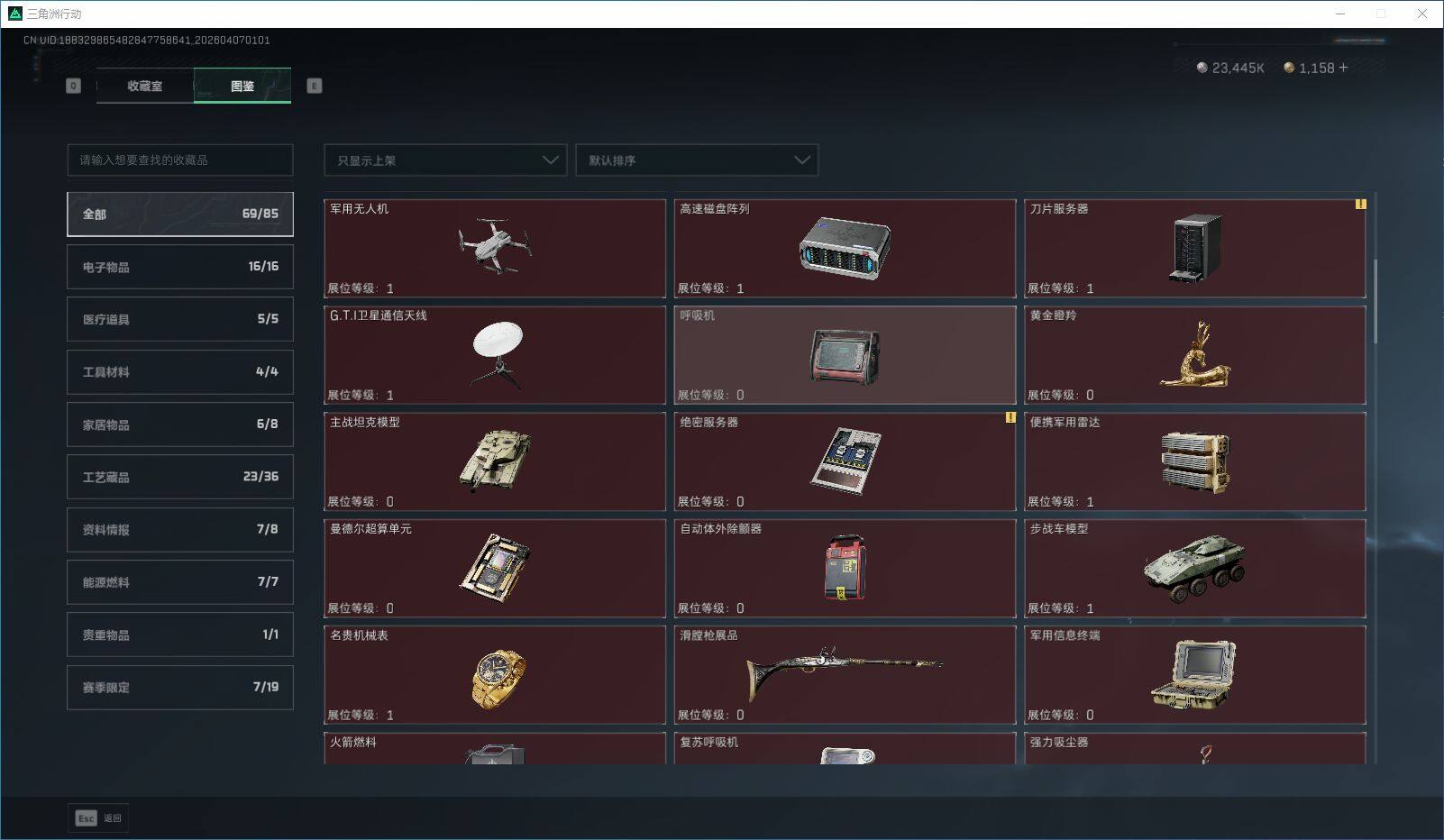Open the 绝密服务器 server item image
Viewport: 1444px width, 840px height.
click(x=846, y=461)
